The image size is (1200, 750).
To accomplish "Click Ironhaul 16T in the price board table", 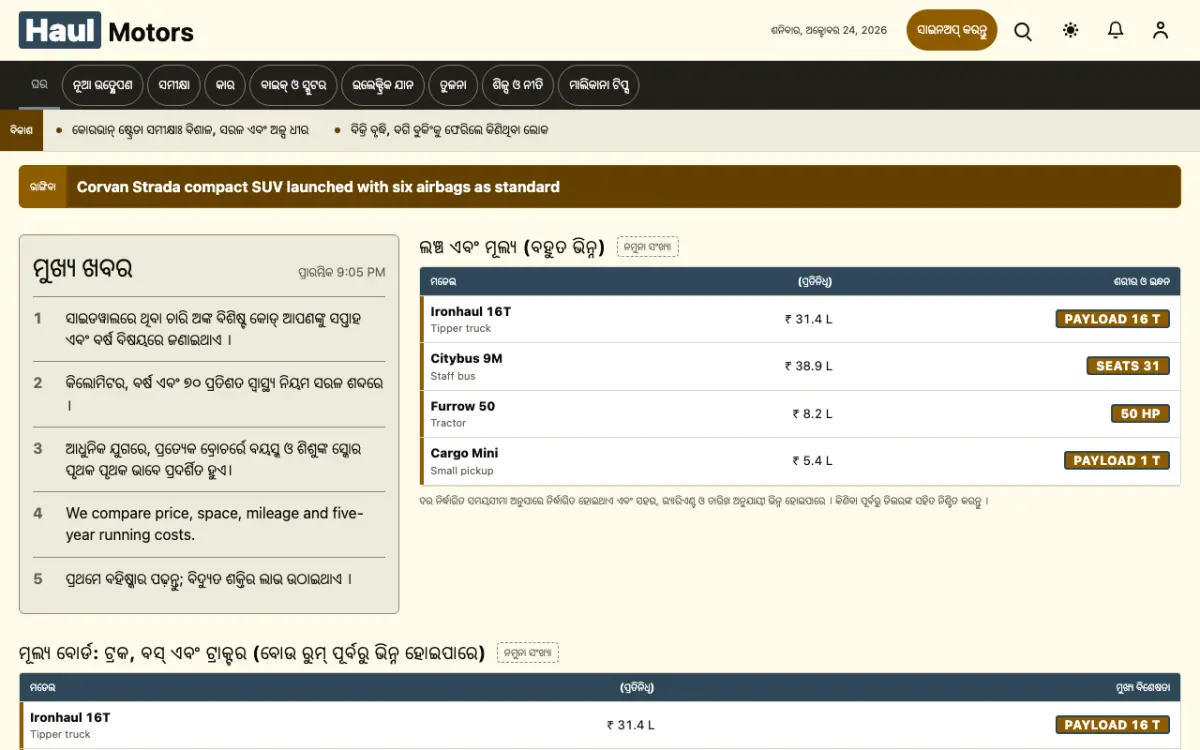I will [70, 718].
